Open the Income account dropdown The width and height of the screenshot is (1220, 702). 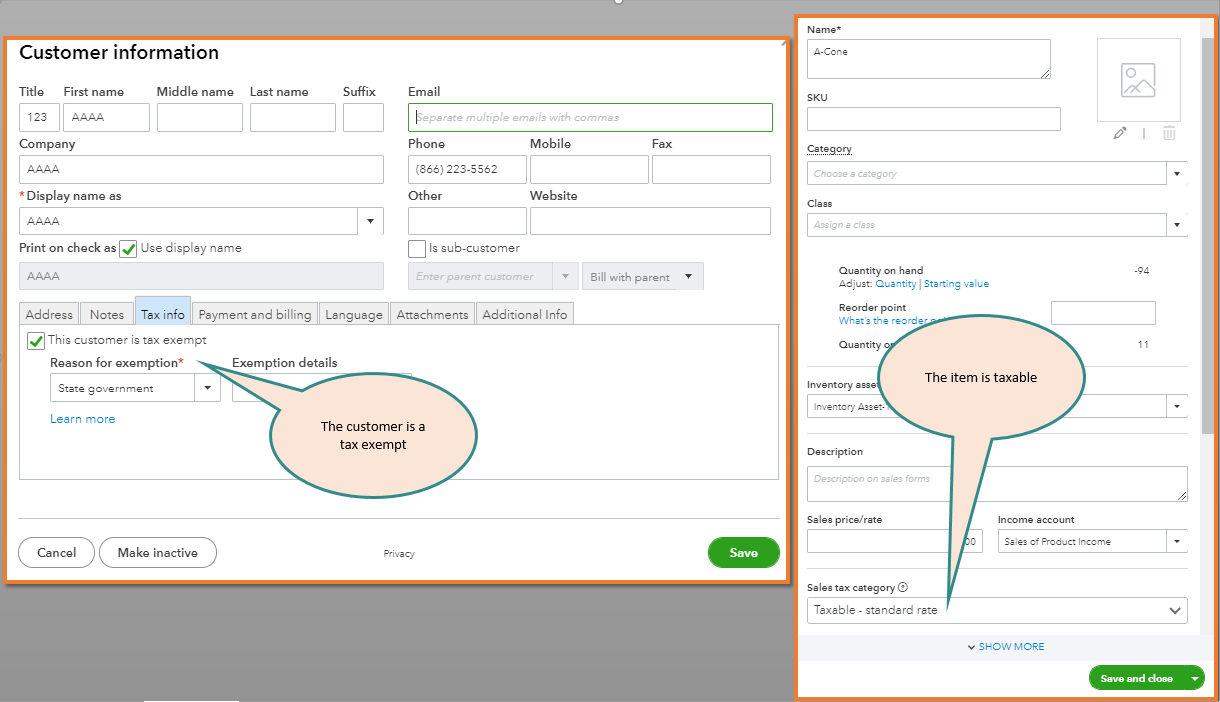(x=1177, y=541)
